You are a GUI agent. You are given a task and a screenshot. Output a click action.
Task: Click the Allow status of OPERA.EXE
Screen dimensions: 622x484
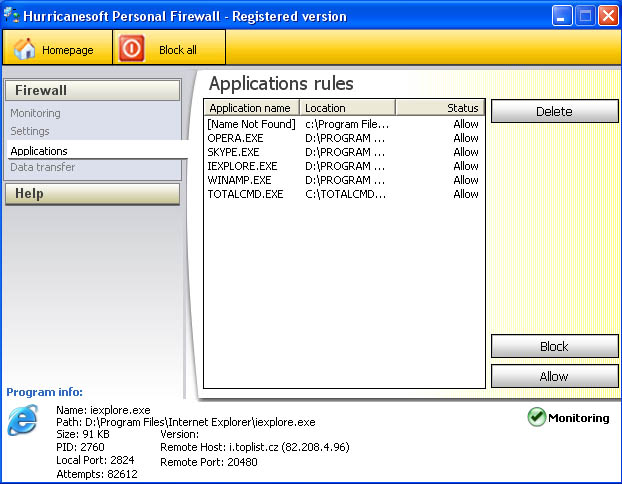pyautogui.click(x=466, y=138)
